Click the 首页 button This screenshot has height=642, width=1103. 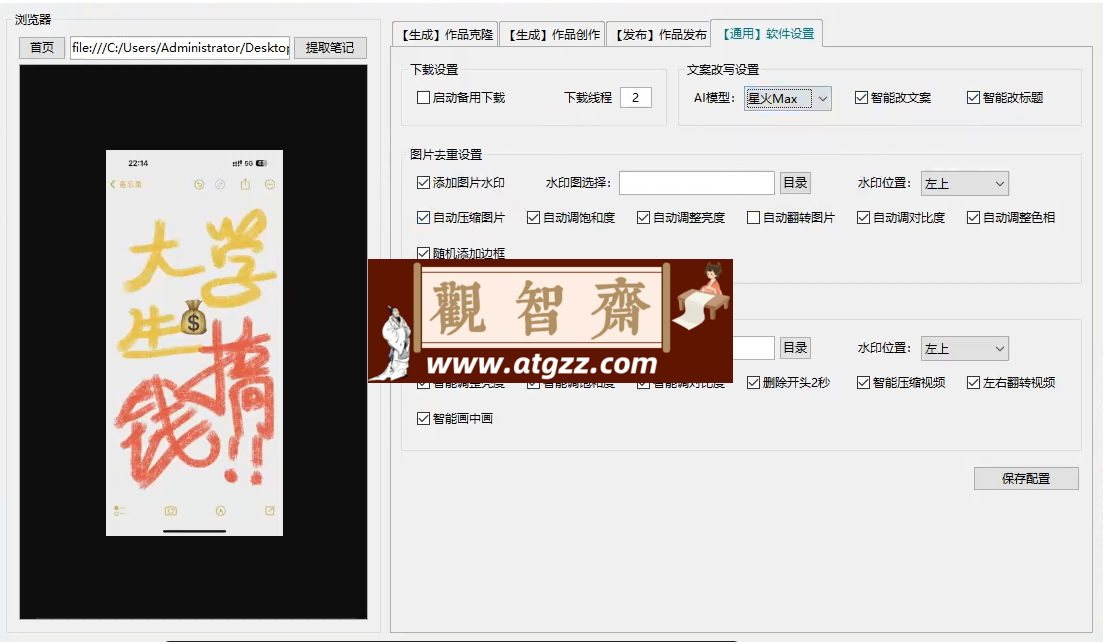(x=42, y=48)
